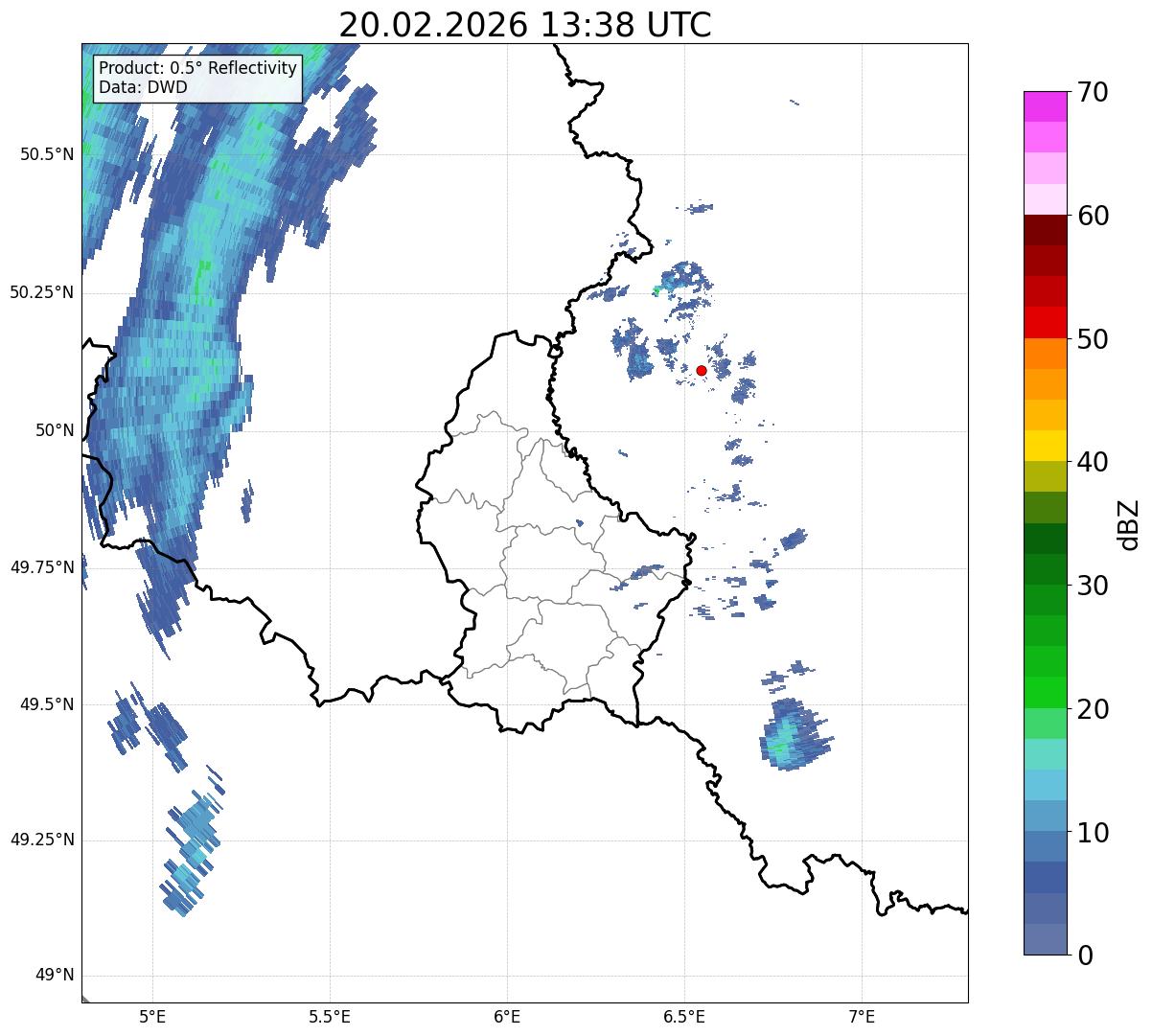
Task: Click the red station marker dot
Action: click(x=702, y=370)
